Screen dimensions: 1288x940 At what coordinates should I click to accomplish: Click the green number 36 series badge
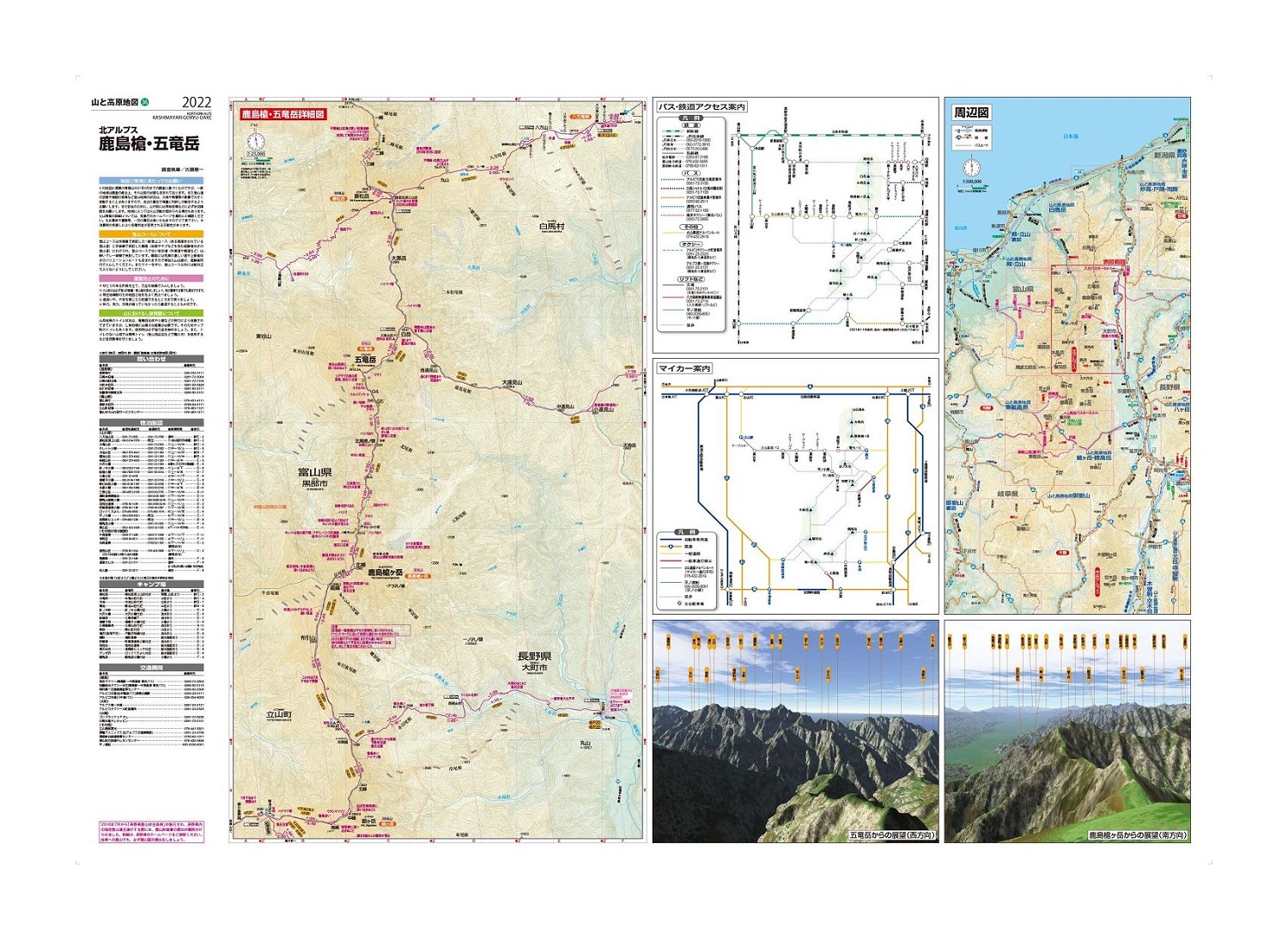pyautogui.click(x=145, y=102)
